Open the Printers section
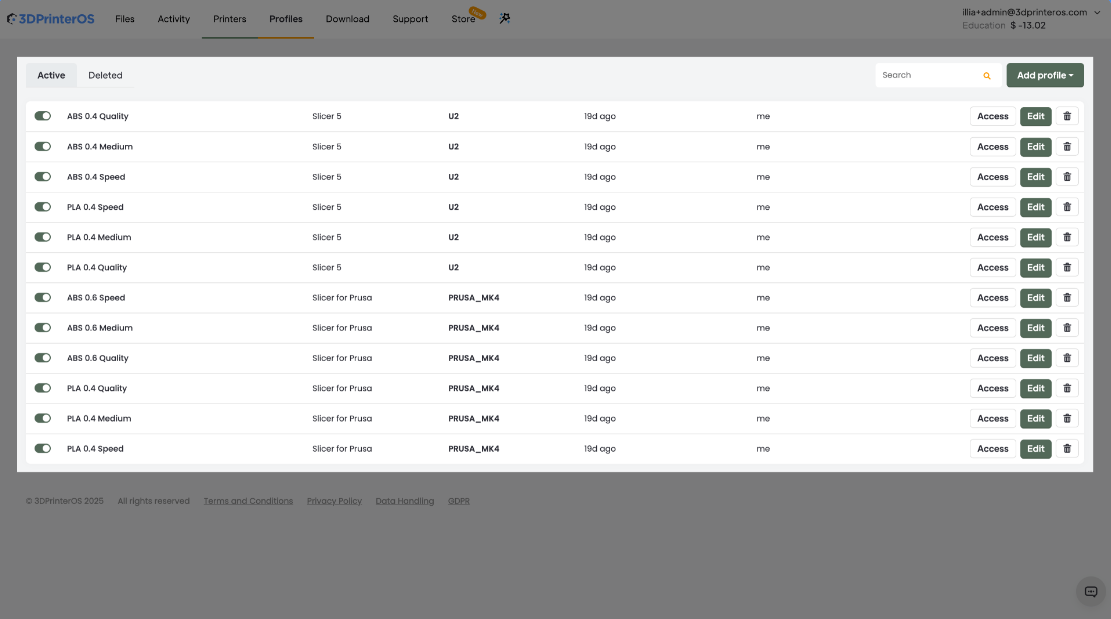The width and height of the screenshot is (1111, 619). click(x=230, y=19)
